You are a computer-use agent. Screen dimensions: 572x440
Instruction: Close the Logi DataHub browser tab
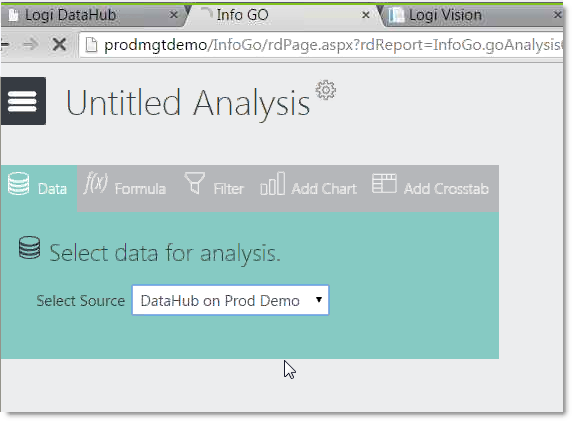(174, 15)
